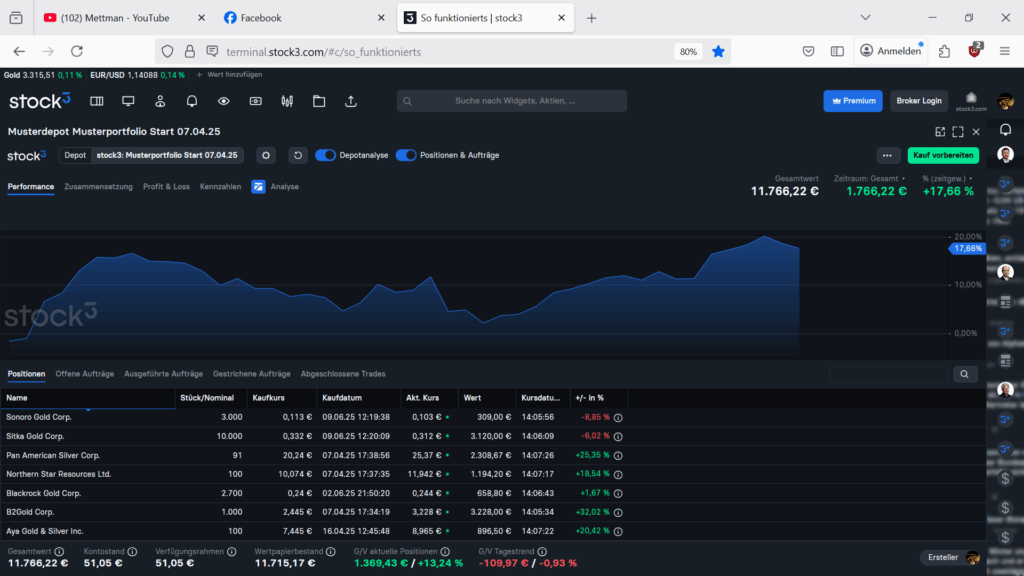This screenshot has width=1024, height=576.
Task: Toggle the Depotanalyse switch
Action: [325, 155]
